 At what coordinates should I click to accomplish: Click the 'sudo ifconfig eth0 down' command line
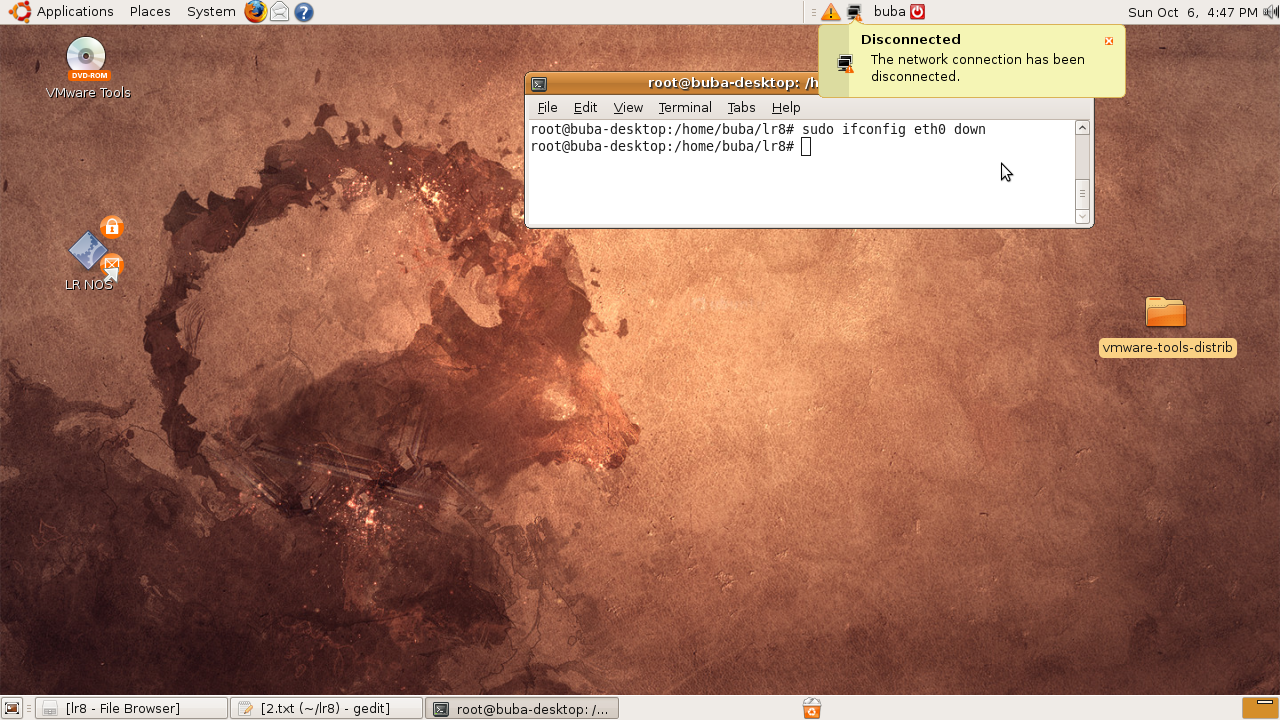click(x=894, y=129)
